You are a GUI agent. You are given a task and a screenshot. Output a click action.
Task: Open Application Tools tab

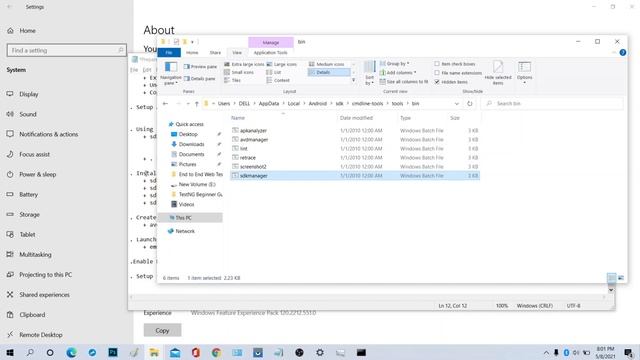[270, 53]
